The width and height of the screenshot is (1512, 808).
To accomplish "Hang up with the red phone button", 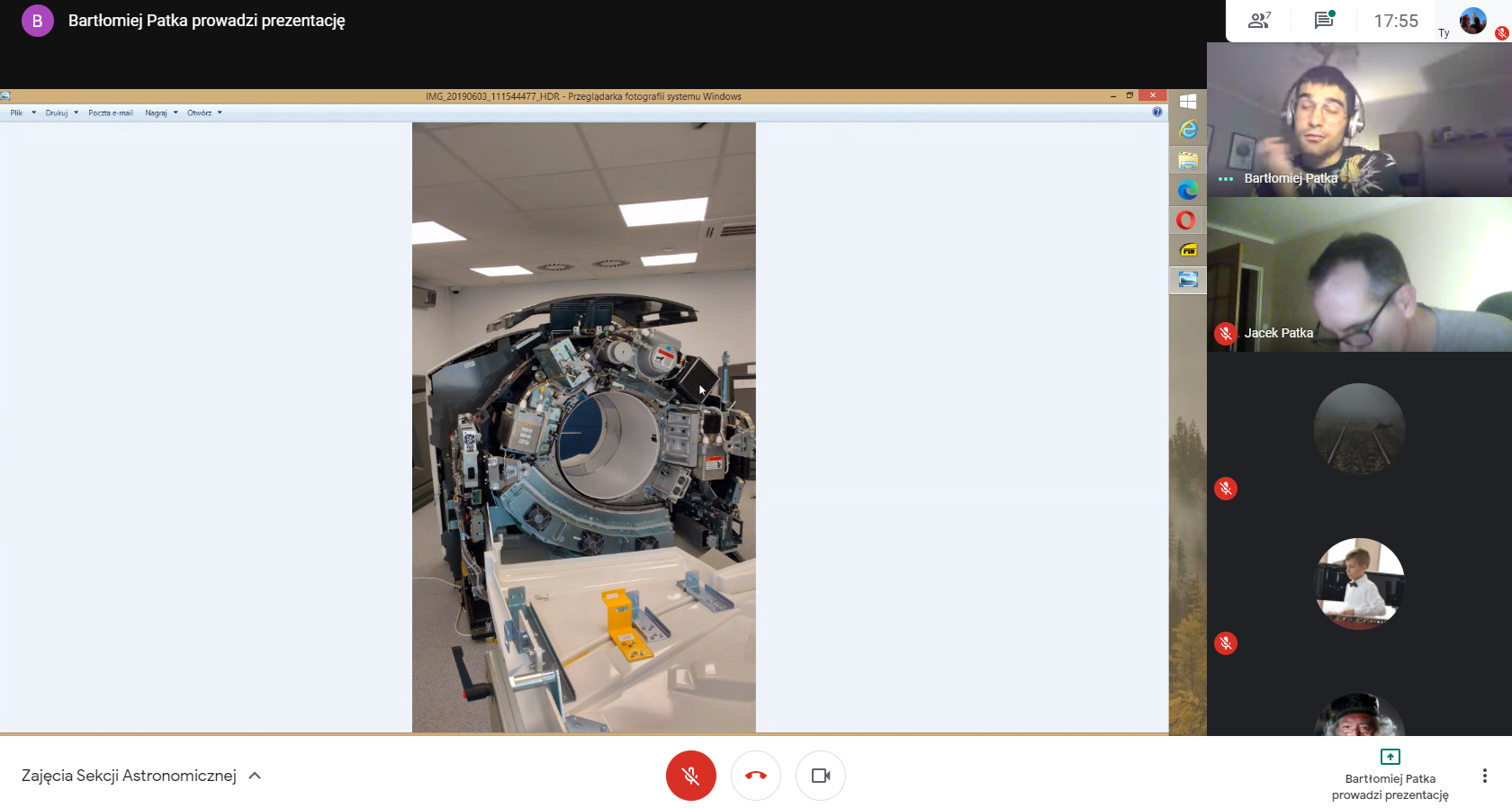I will [755, 776].
